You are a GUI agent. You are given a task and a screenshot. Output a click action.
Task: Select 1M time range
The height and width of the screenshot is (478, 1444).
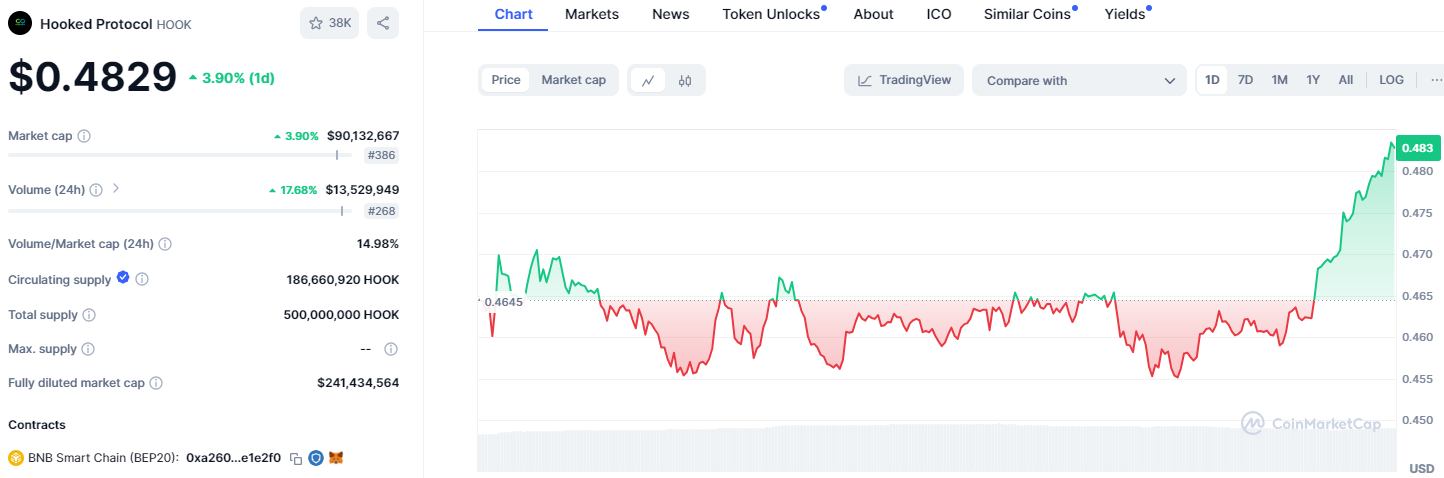point(1279,80)
